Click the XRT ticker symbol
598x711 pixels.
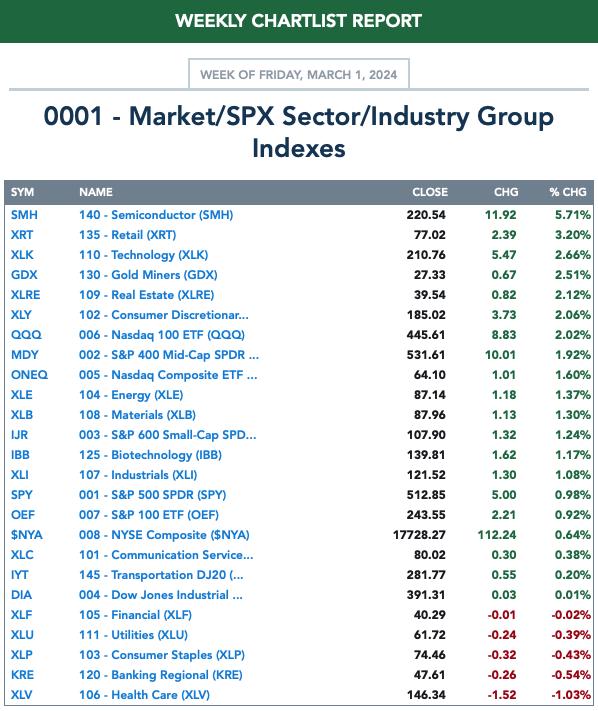[x=22, y=234]
